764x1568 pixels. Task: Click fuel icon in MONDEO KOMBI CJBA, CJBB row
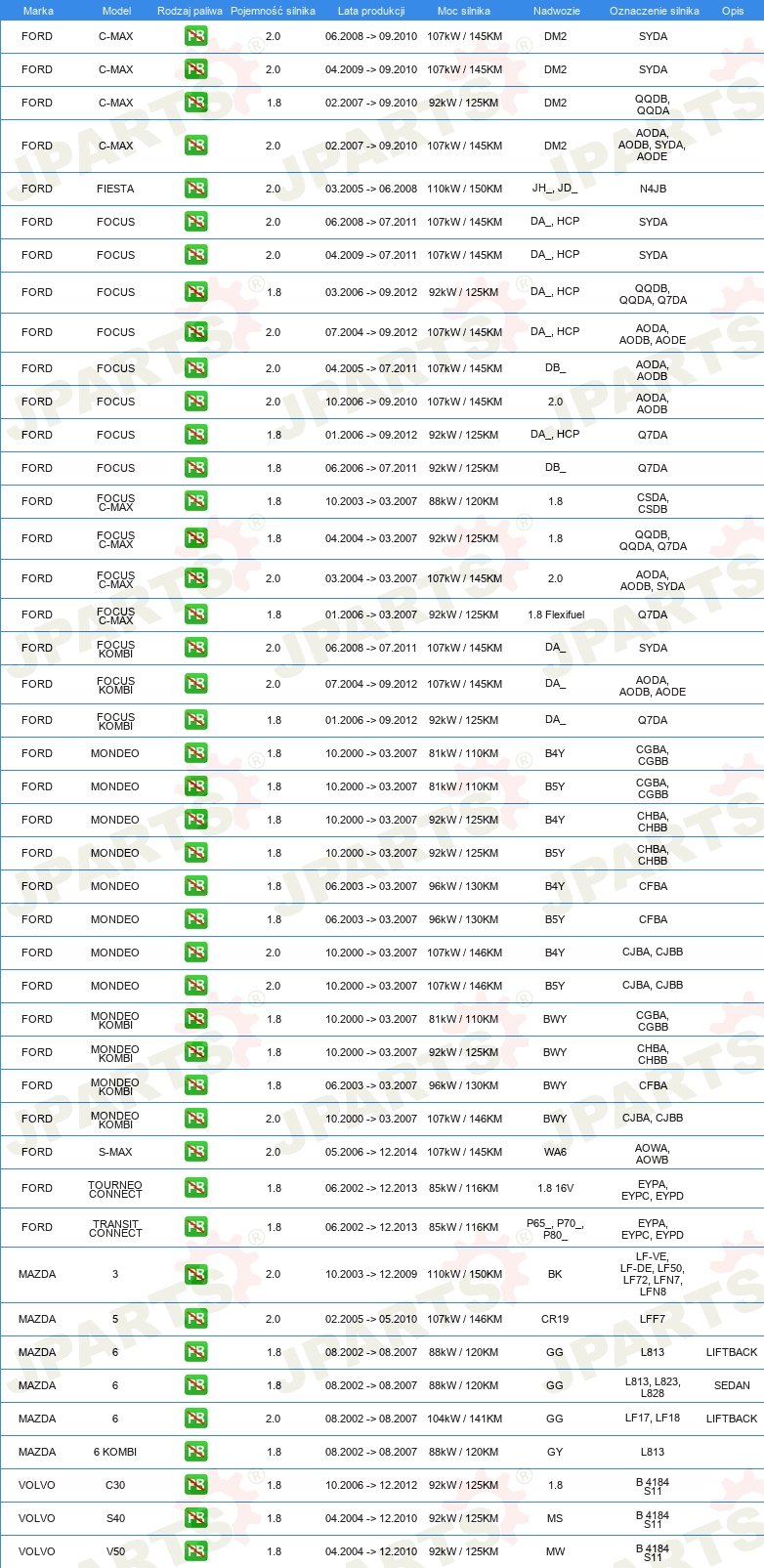(195, 1119)
